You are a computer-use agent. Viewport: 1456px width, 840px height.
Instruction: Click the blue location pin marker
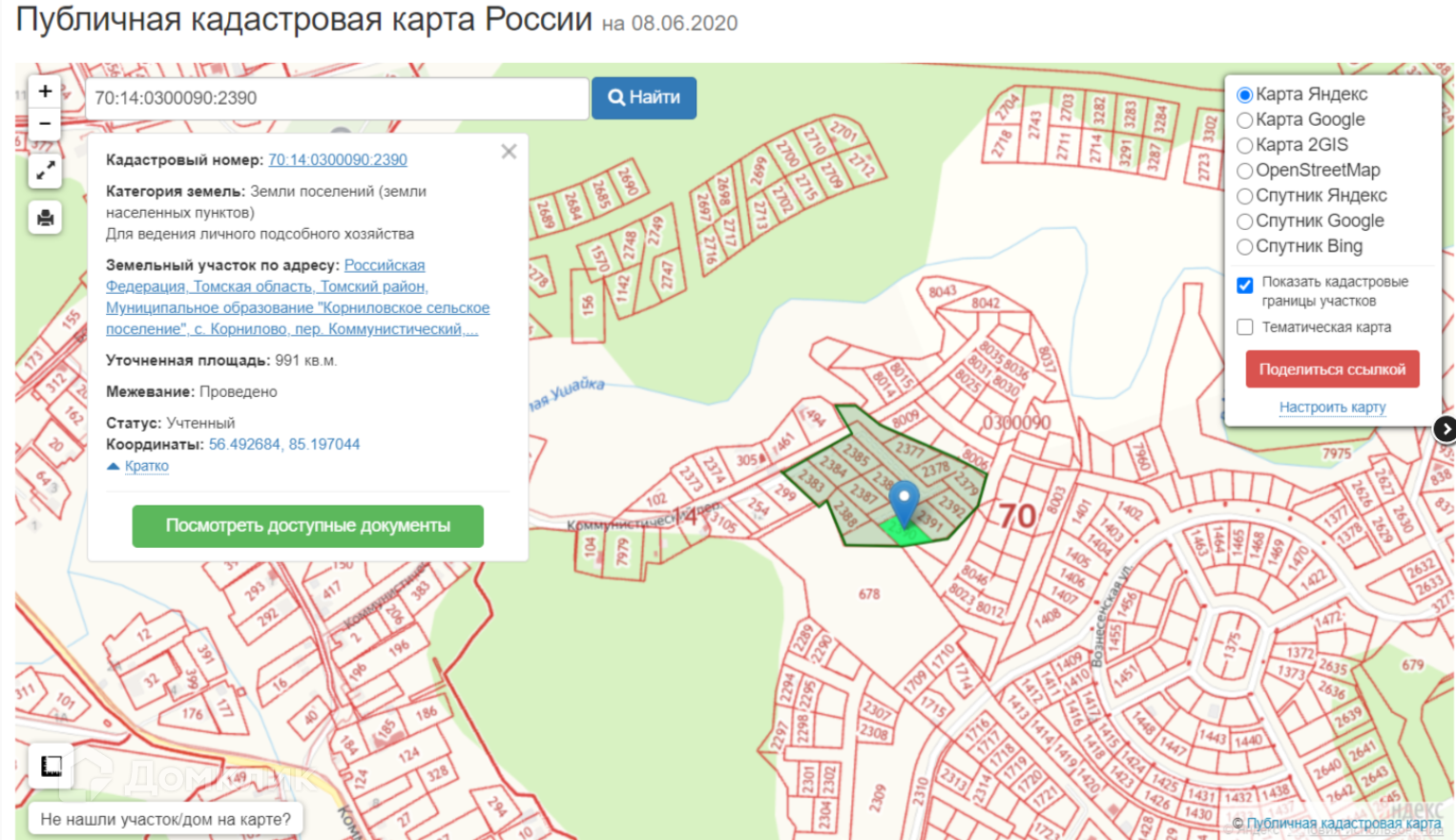coord(904,503)
